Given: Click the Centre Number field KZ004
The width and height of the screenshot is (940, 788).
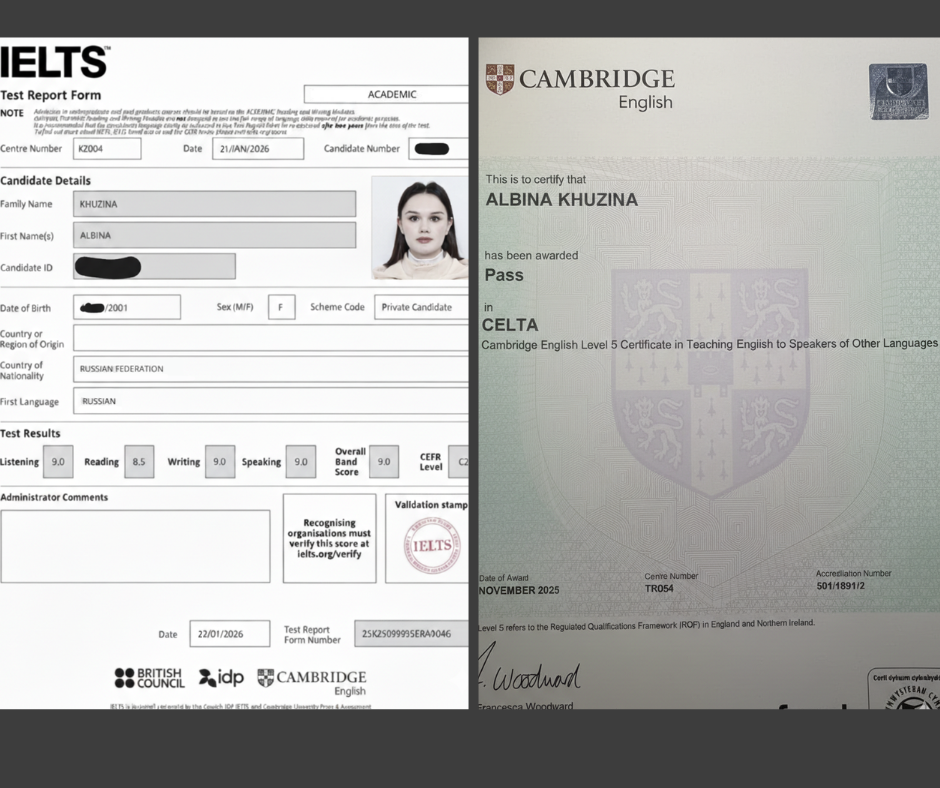Looking at the screenshot, I should [x=107, y=149].
